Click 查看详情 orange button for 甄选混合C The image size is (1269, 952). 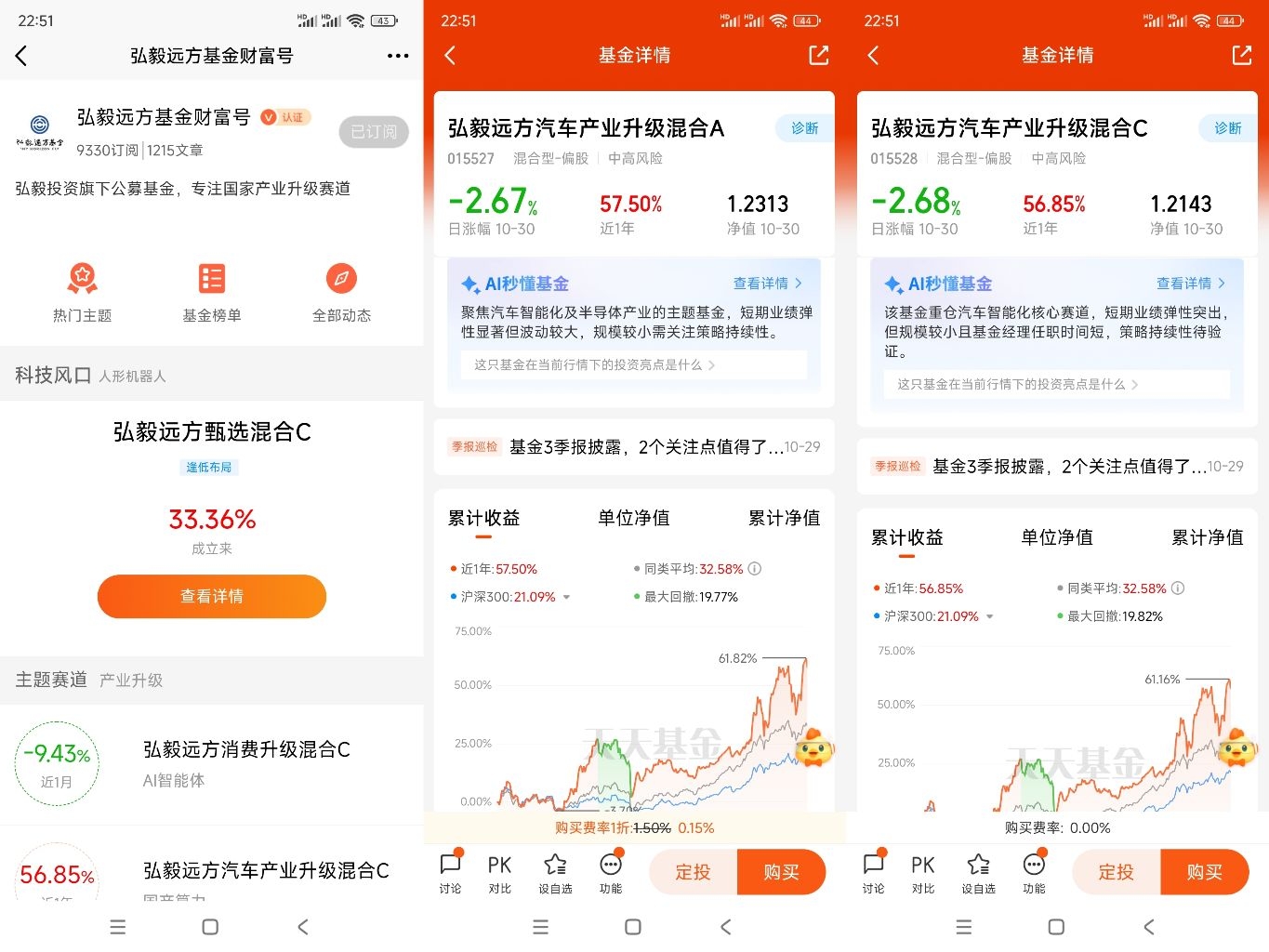212,597
